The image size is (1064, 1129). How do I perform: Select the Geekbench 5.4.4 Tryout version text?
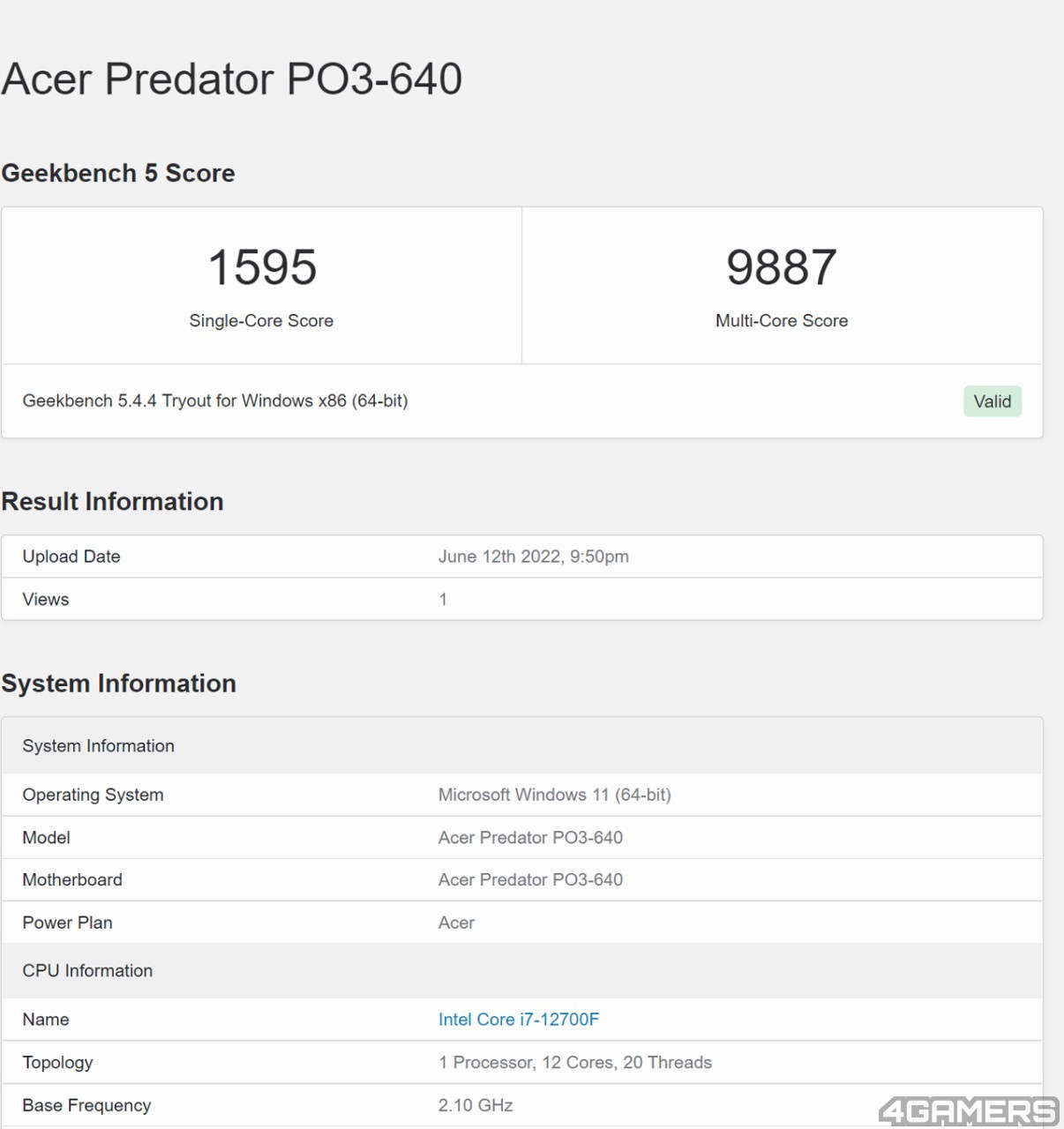pyautogui.click(x=215, y=401)
